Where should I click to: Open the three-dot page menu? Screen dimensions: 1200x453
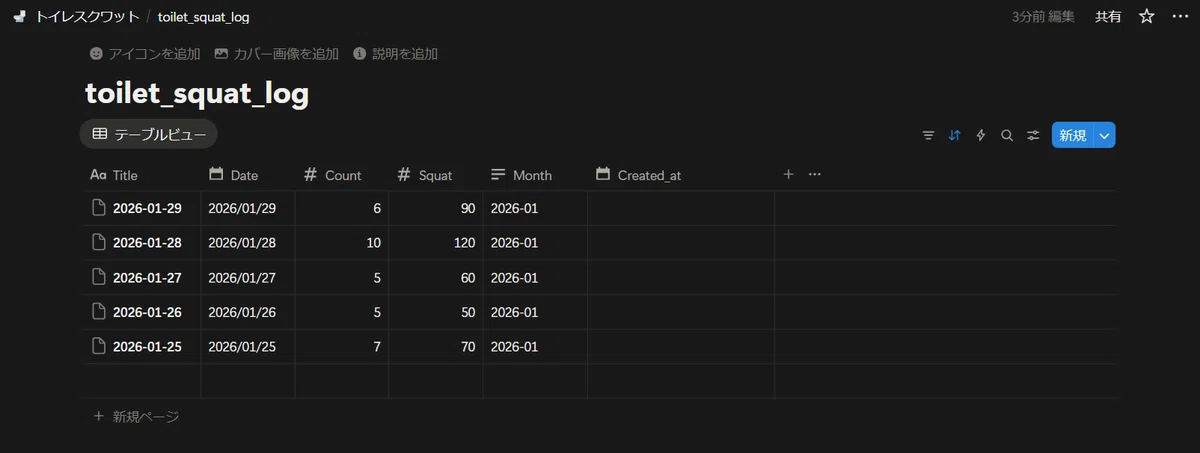pyautogui.click(x=1180, y=17)
